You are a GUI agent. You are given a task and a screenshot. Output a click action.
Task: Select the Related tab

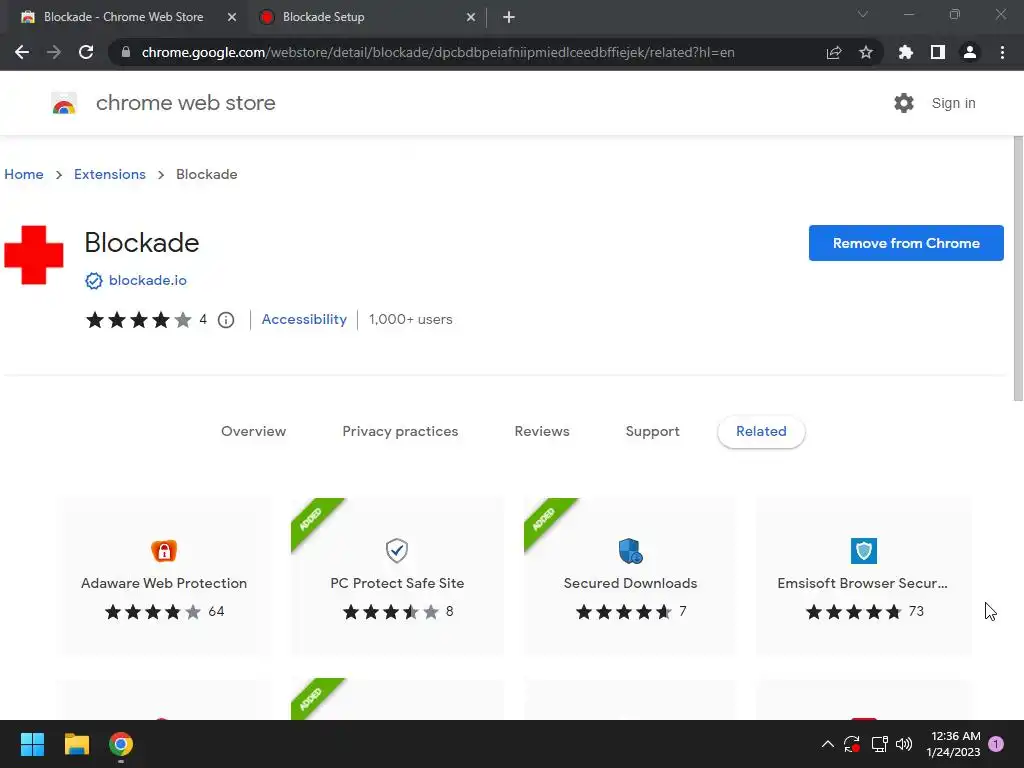tap(761, 432)
